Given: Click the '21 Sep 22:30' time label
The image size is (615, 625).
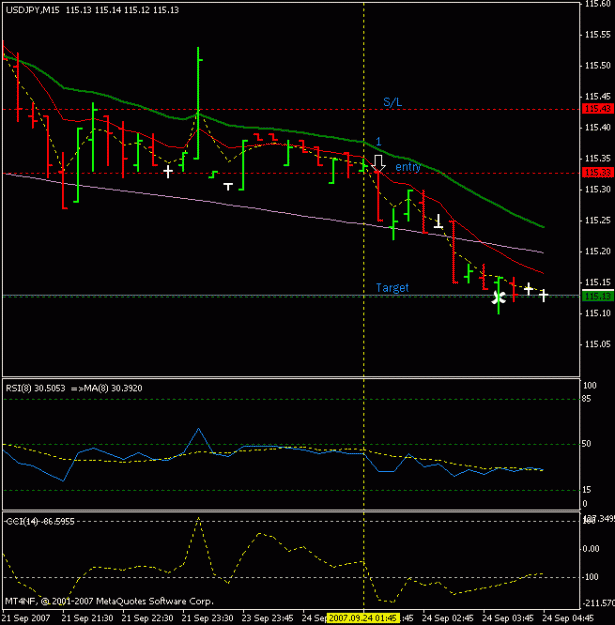Looking at the screenshot, I should tap(147, 618).
